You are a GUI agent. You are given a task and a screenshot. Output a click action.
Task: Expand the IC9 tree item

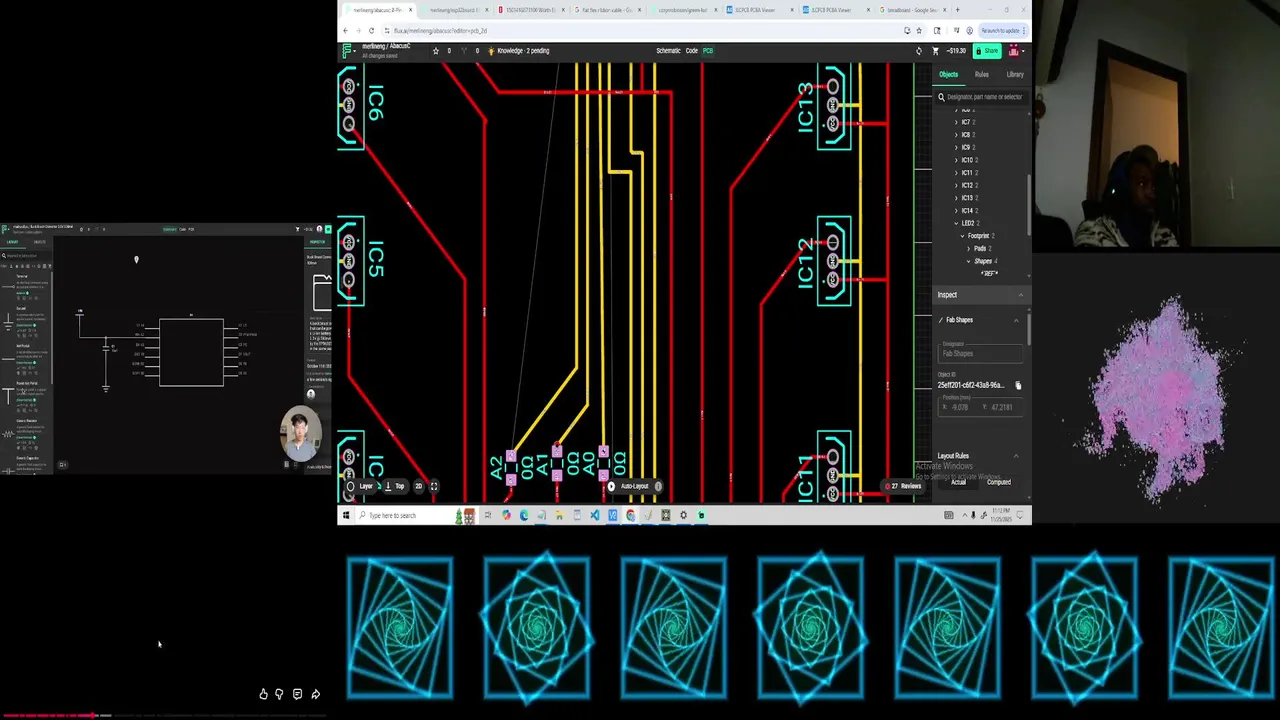957,147
